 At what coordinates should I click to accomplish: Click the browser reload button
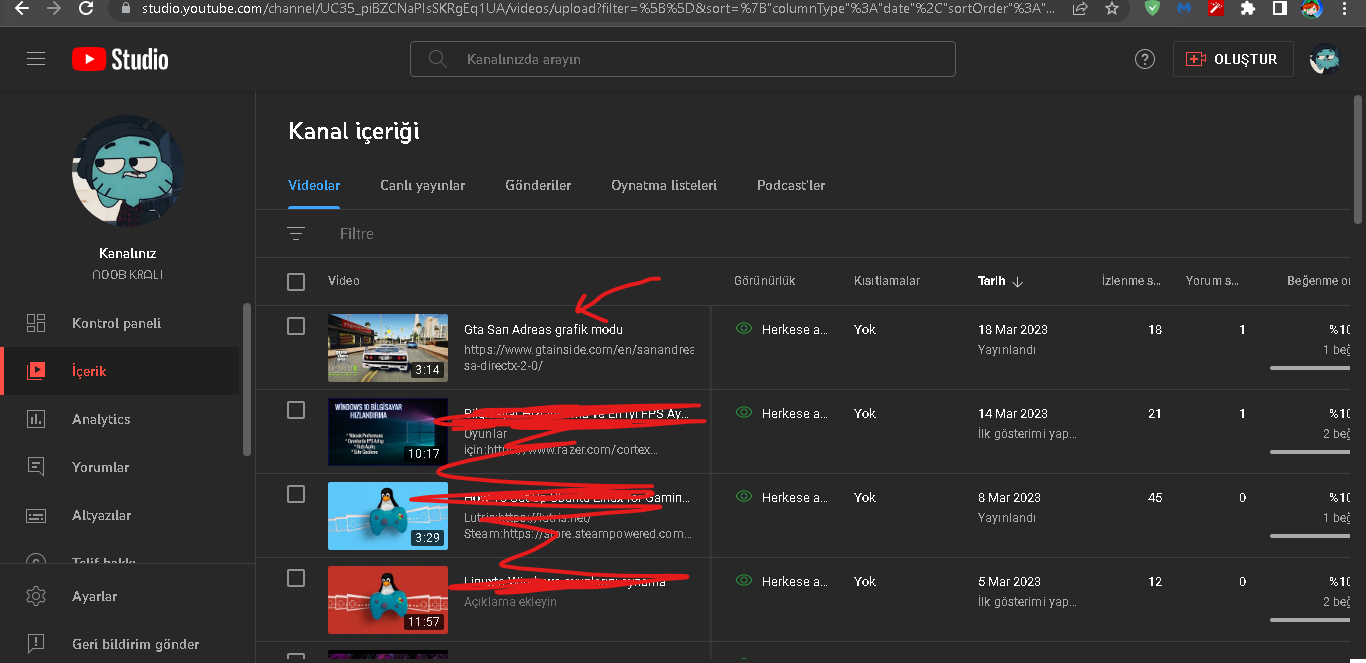tap(86, 8)
